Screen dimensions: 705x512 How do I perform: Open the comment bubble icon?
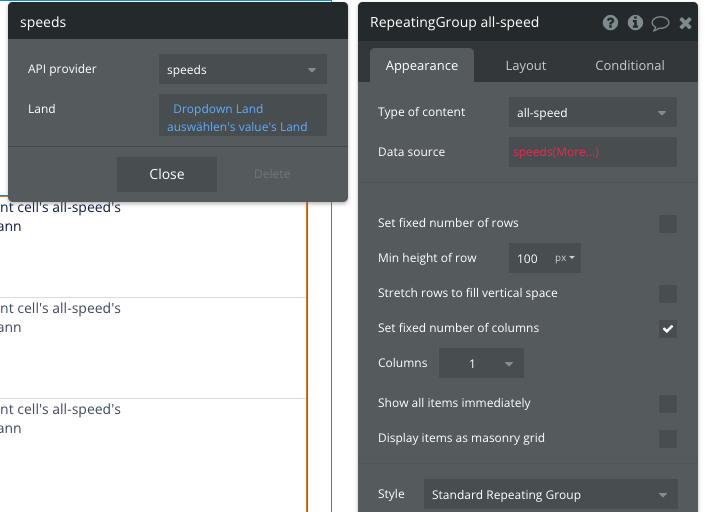660,23
